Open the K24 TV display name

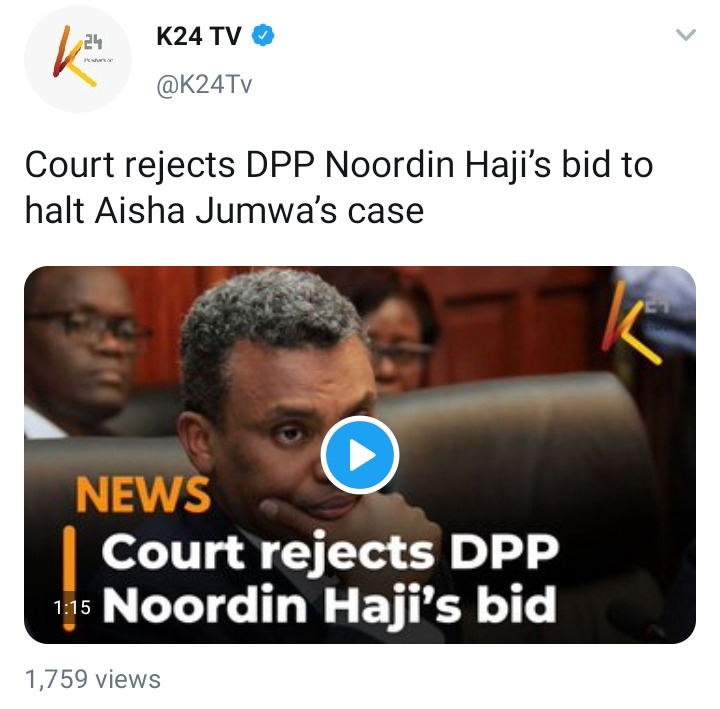click(x=198, y=36)
